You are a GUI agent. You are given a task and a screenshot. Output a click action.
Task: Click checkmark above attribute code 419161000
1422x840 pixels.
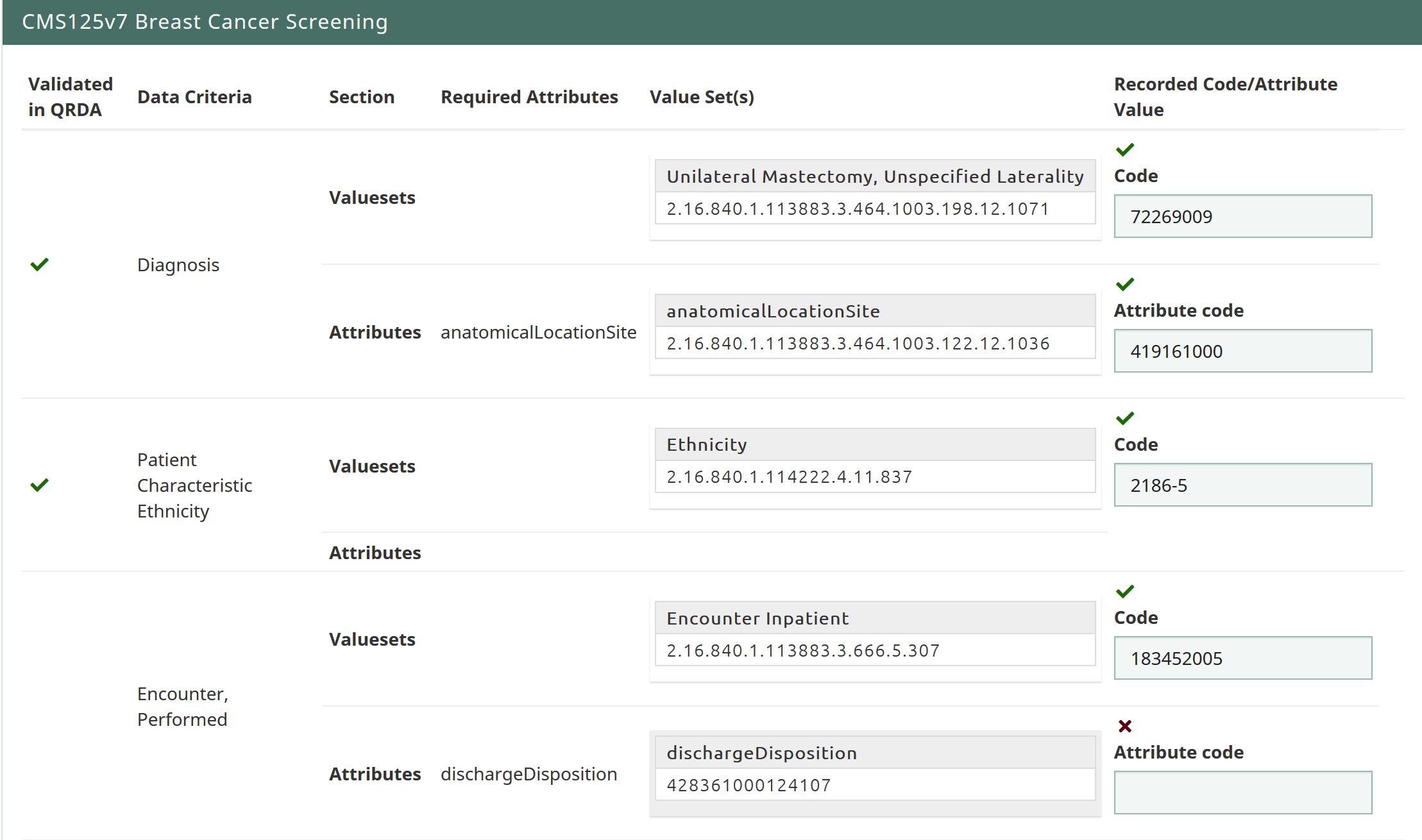point(1124,284)
